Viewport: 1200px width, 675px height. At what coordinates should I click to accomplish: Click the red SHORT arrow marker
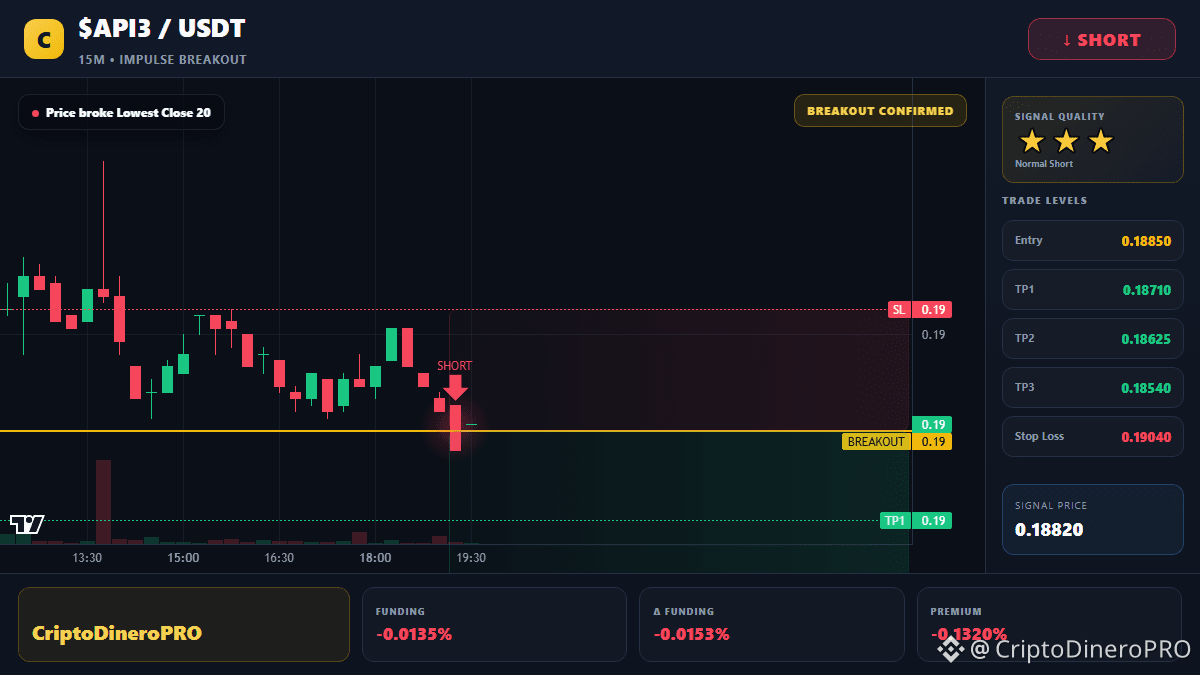(x=455, y=386)
